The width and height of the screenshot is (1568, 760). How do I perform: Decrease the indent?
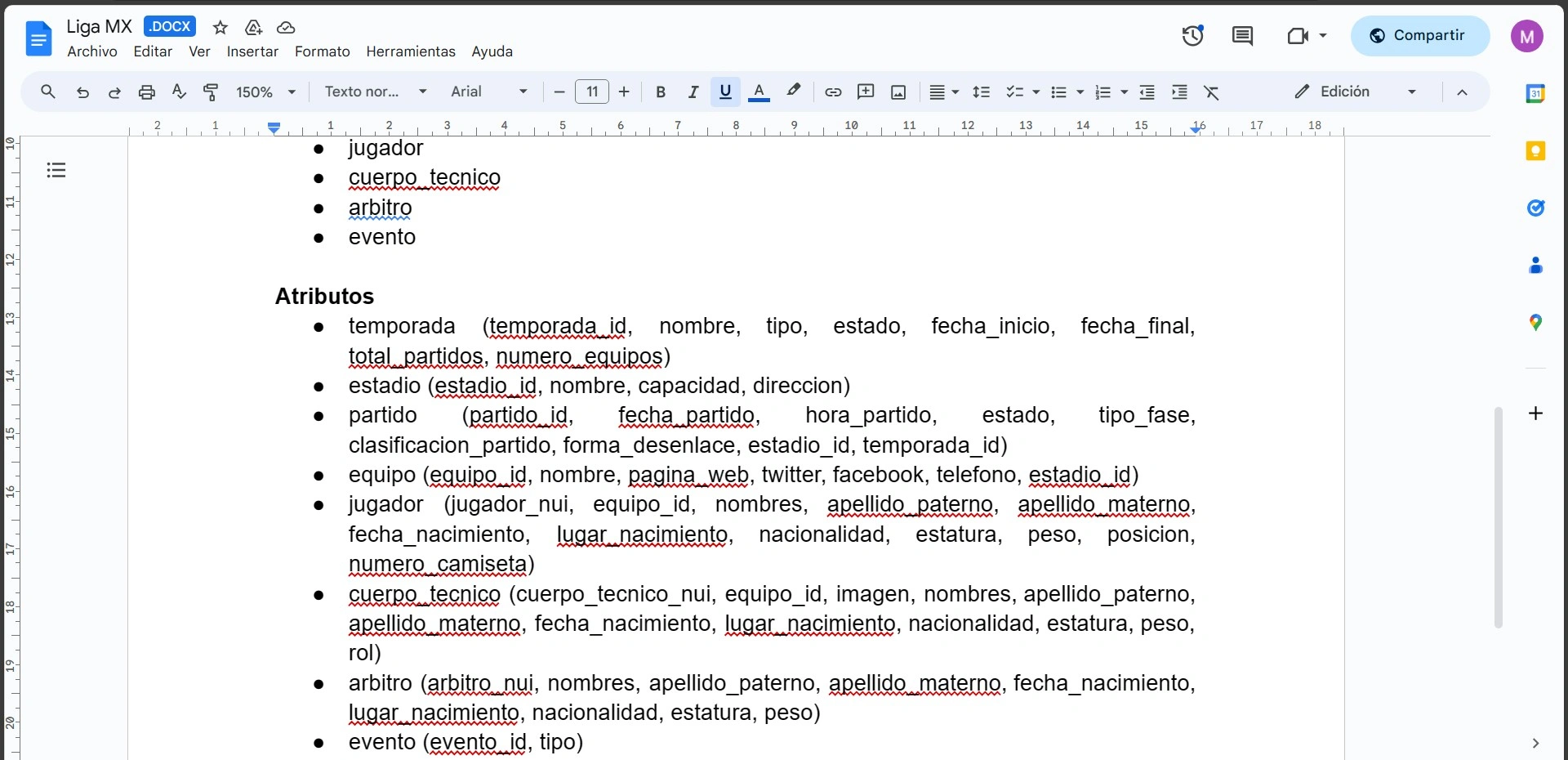(1147, 92)
